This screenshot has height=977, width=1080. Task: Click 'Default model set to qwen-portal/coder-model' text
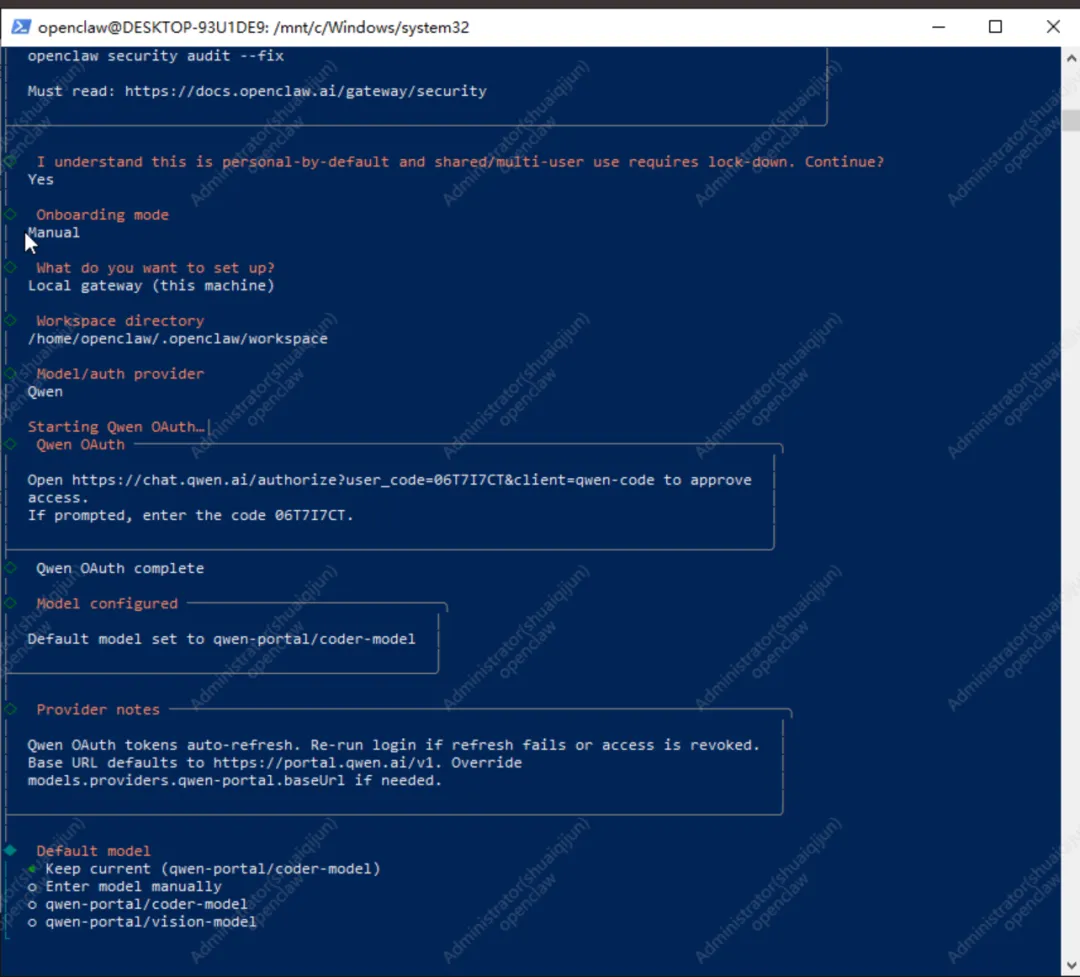[221, 639]
